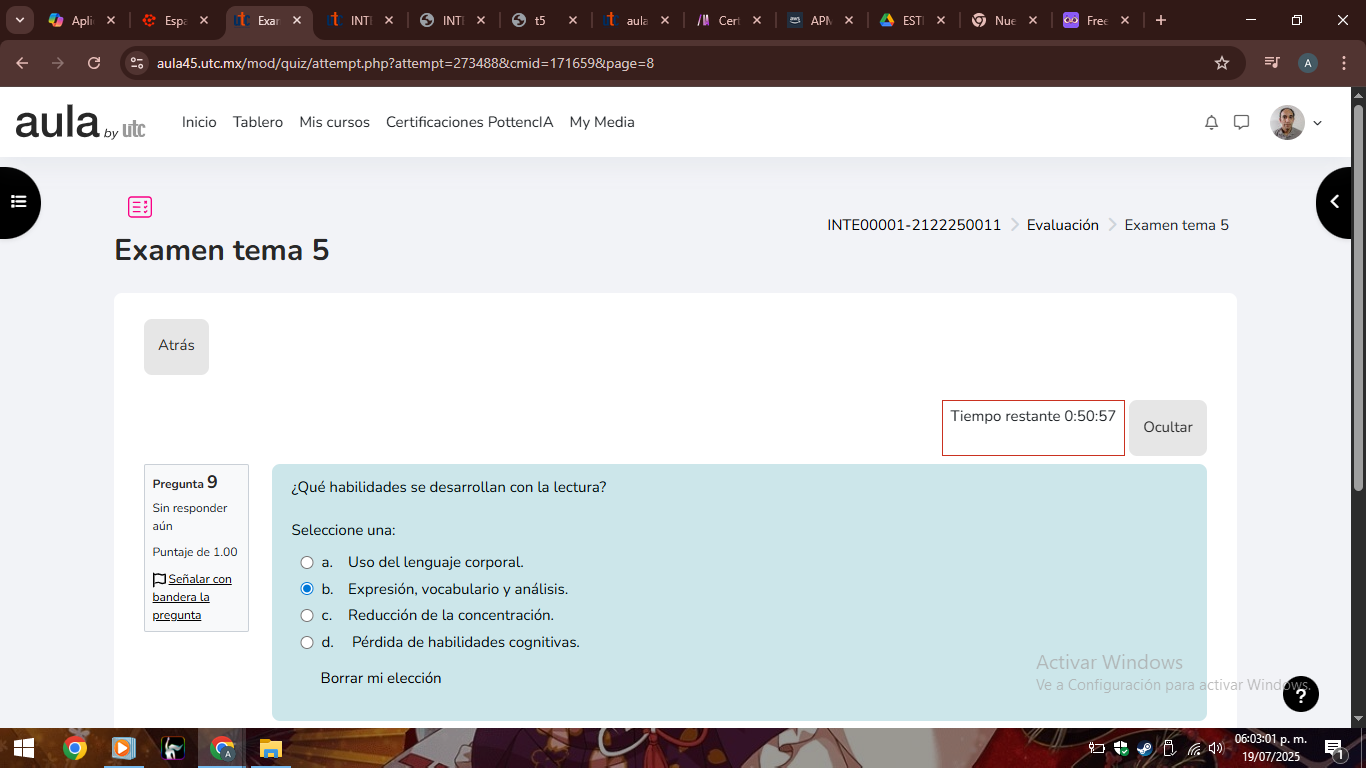Open the browser tab search dropdown
Screen dimensions: 1366x768
[x=19, y=20]
